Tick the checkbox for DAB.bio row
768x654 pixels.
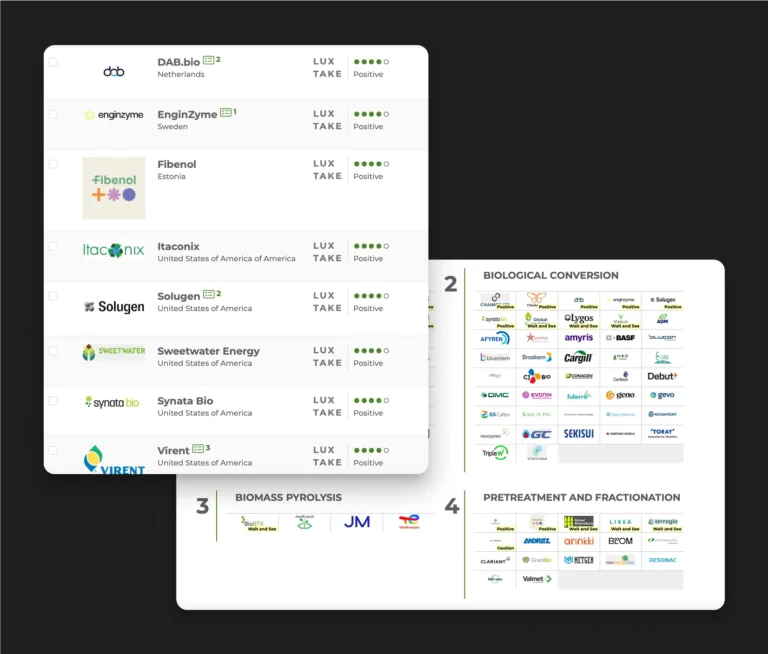(53, 62)
